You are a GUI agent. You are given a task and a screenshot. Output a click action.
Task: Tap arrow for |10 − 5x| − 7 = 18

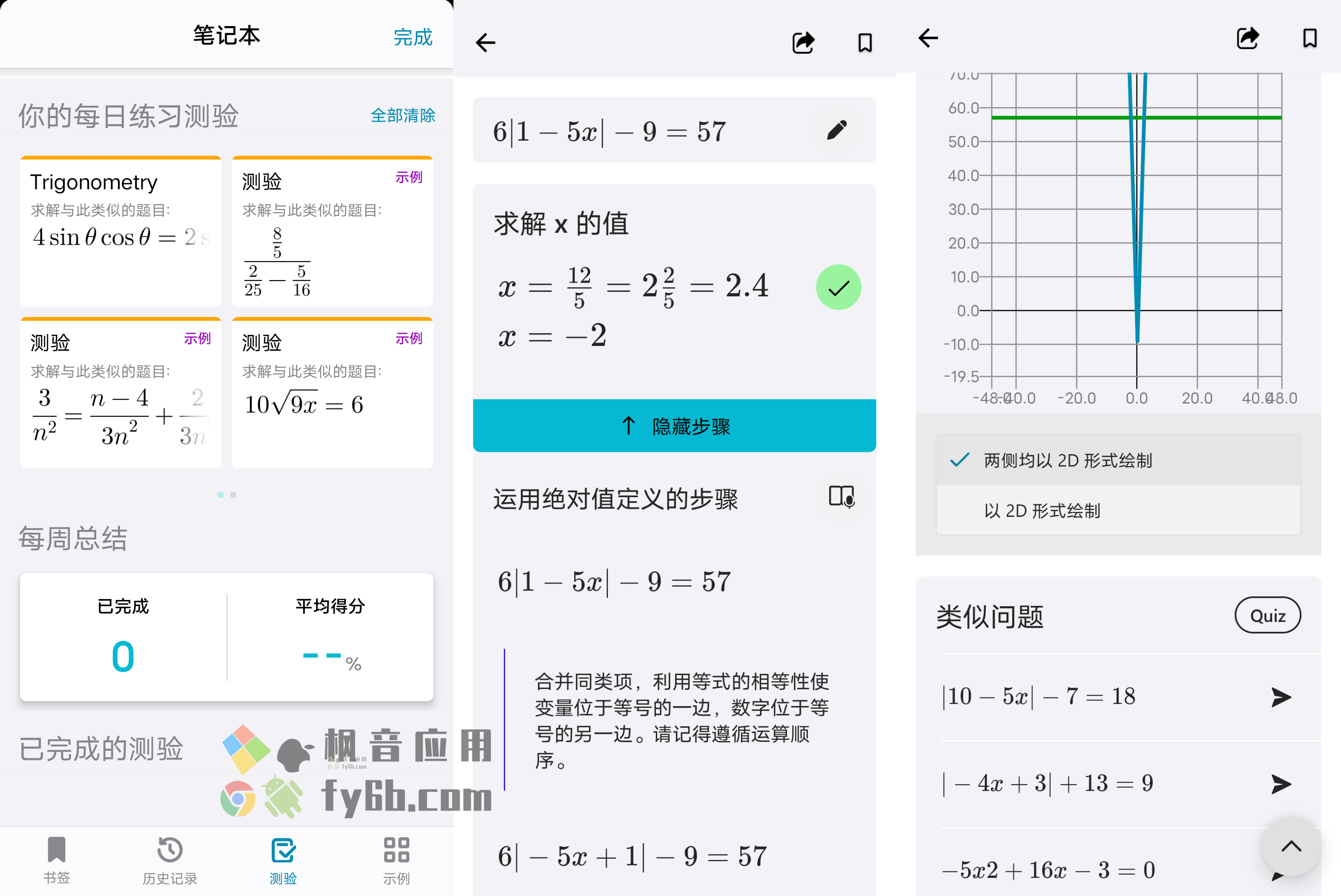(x=1281, y=697)
